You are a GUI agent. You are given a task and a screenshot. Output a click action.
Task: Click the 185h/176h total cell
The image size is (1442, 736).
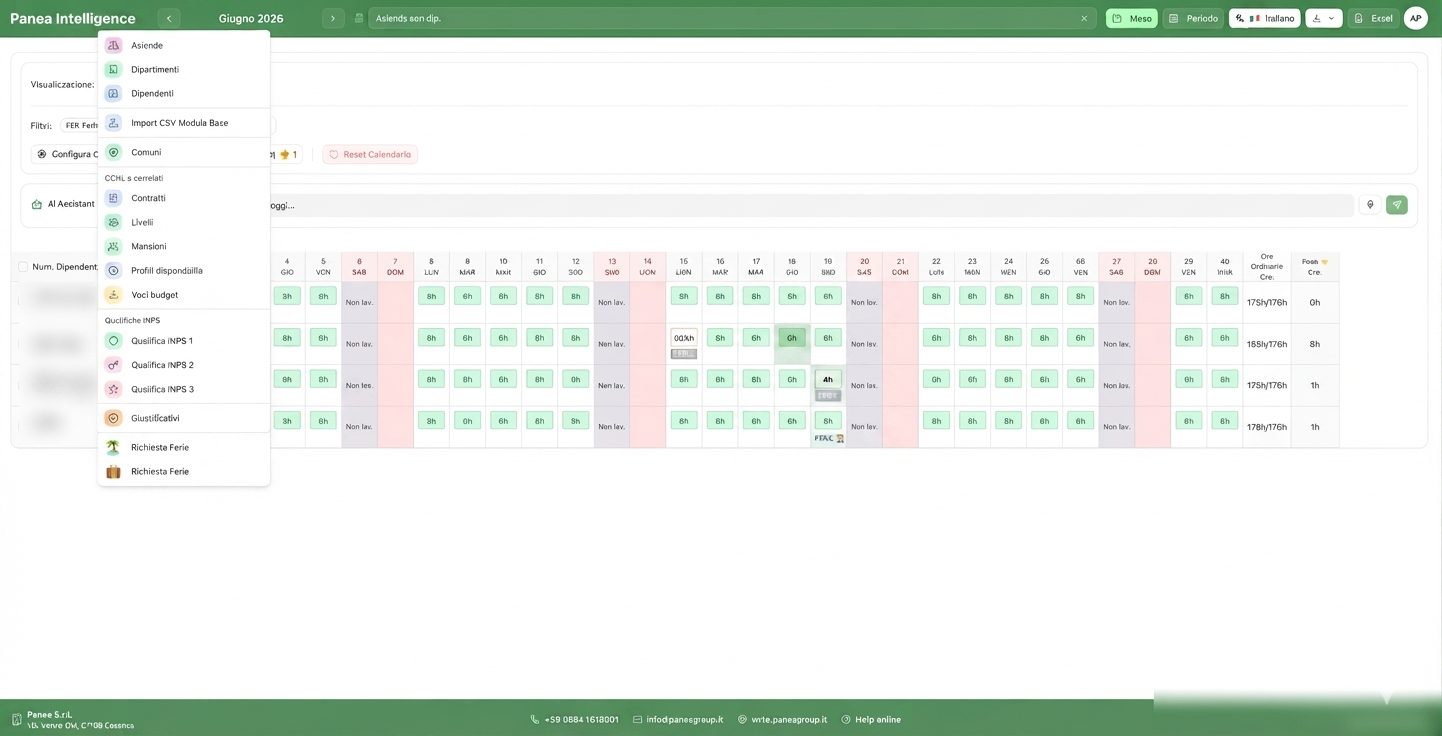point(1267,344)
